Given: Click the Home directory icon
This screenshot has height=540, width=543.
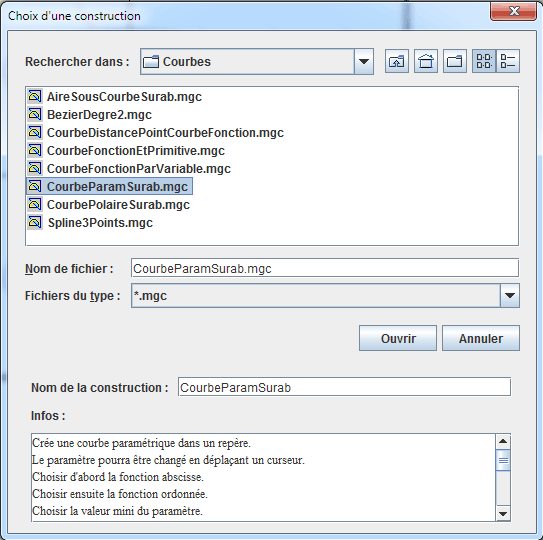Looking at the screenshot, I should click(426, 62).
